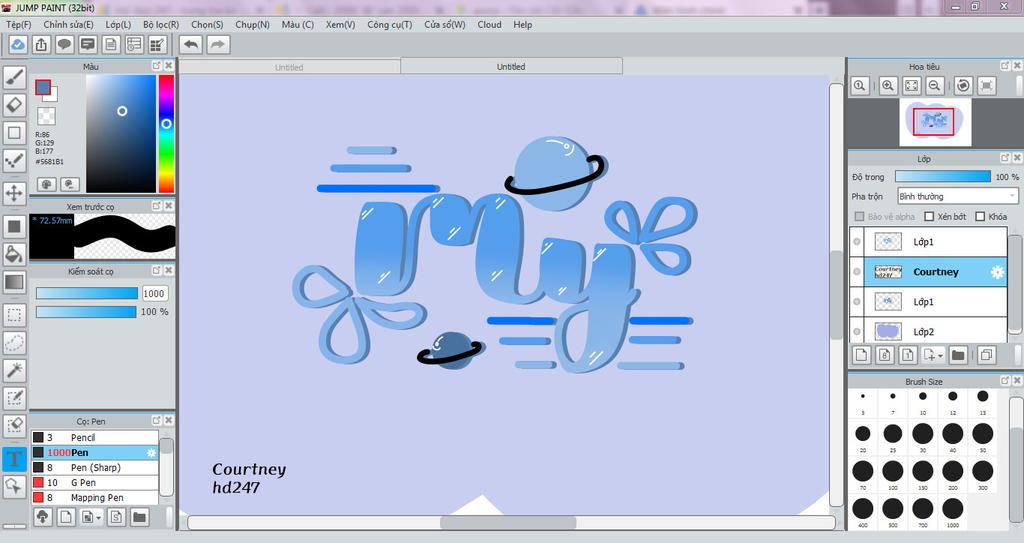1024x543 pixels.
Task: Open the Cửa sổ(W) menu
Action: point(445,24)
